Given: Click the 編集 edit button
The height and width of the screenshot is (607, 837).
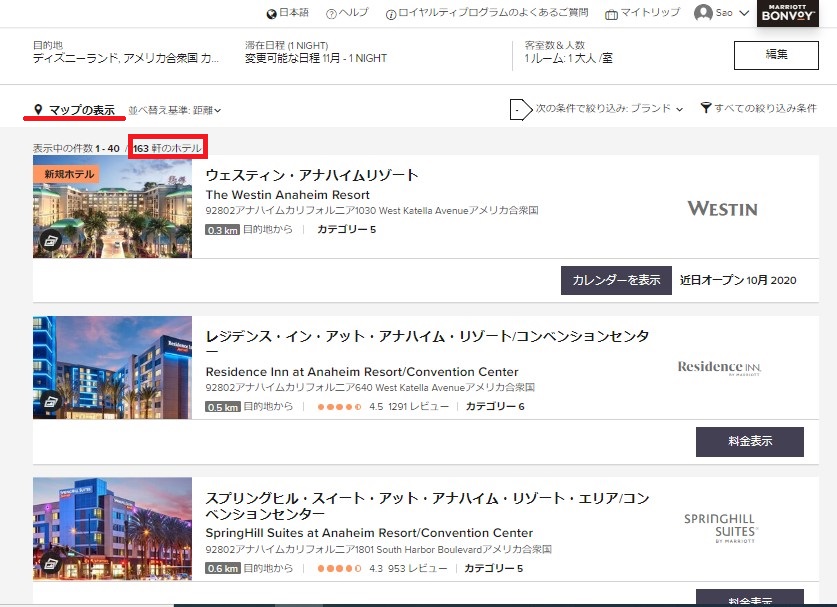Looking at the screenshot, I should point(776,55).
